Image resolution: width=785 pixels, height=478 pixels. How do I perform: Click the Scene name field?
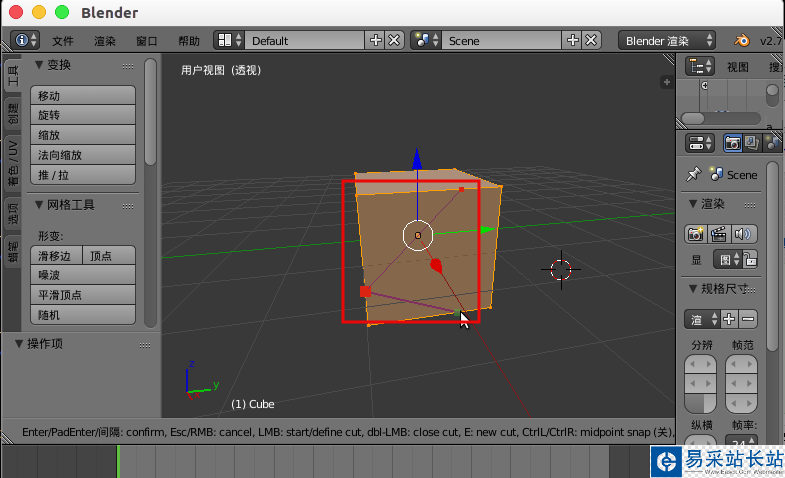501,41
